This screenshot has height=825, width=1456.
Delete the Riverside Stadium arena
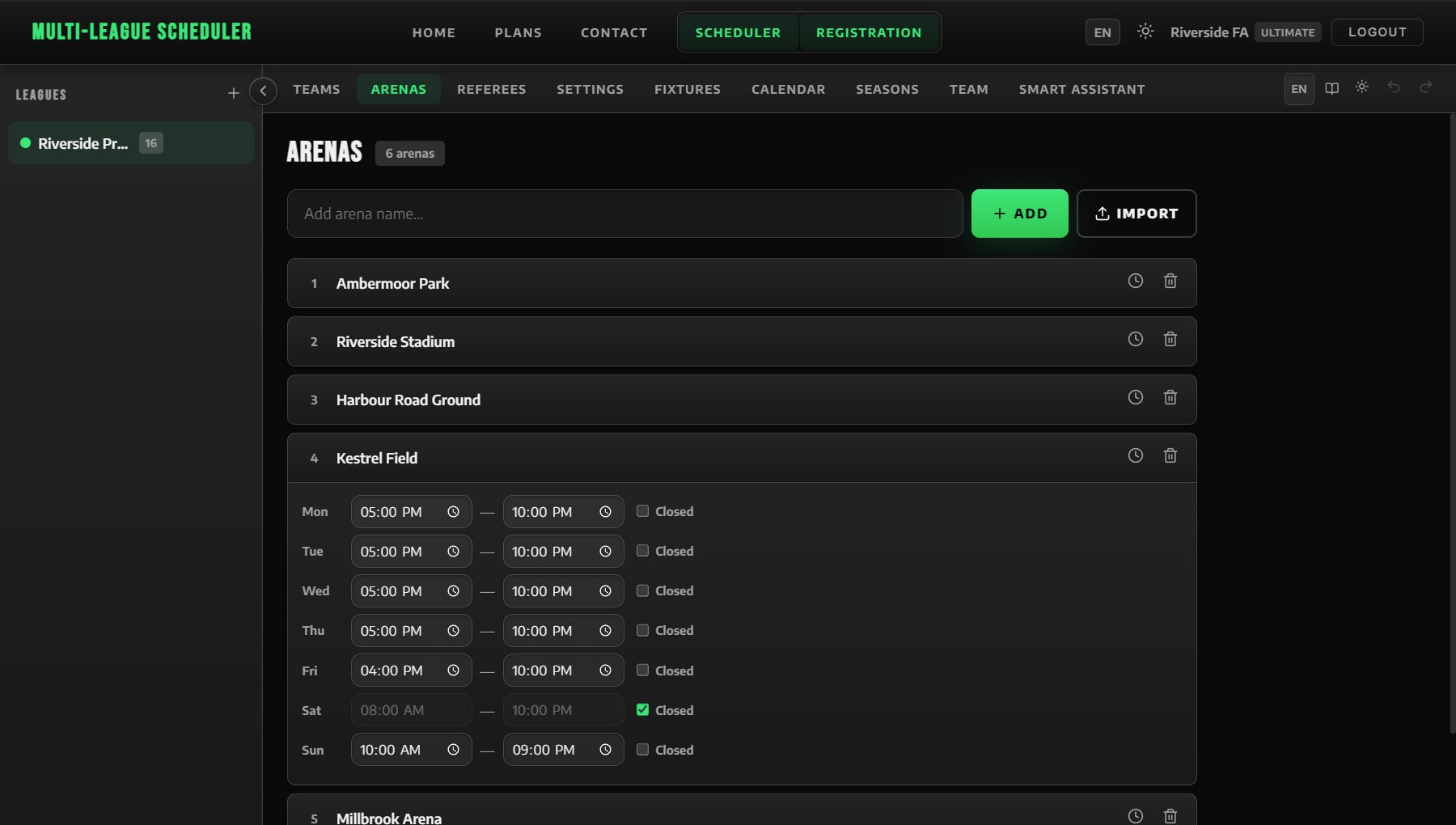1170,339
